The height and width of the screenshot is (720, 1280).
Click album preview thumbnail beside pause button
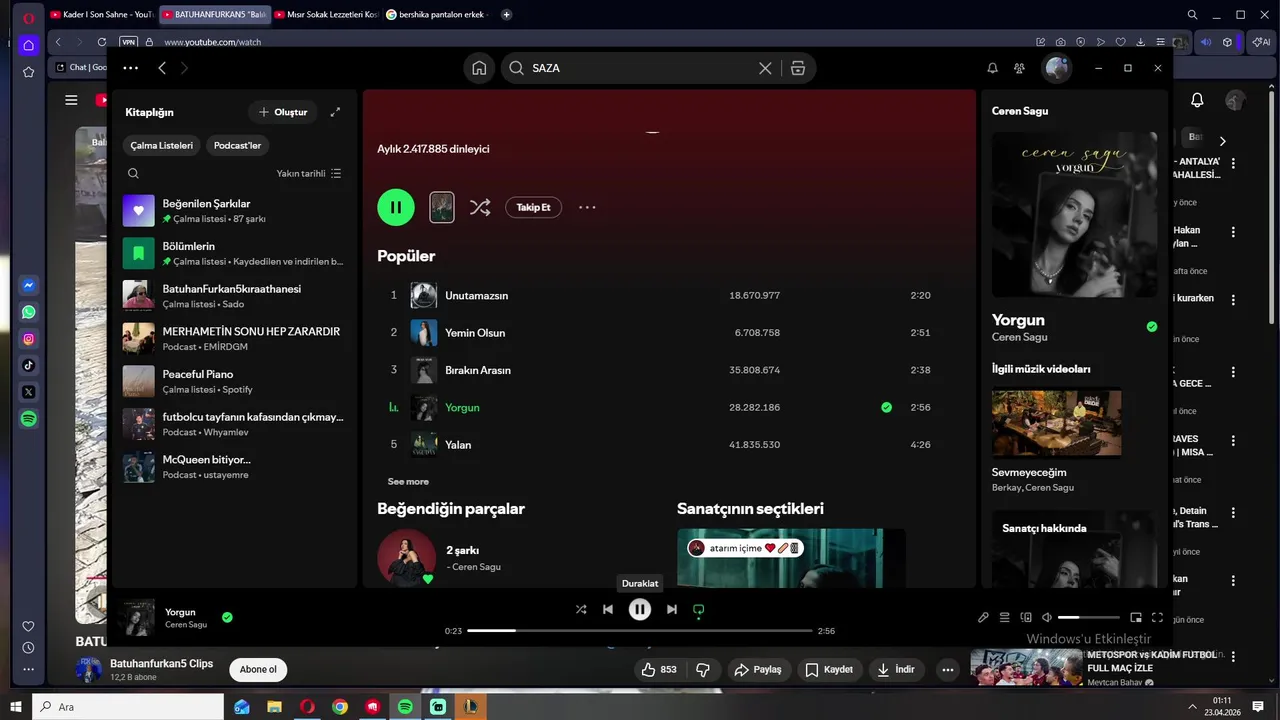coord(442,207)
